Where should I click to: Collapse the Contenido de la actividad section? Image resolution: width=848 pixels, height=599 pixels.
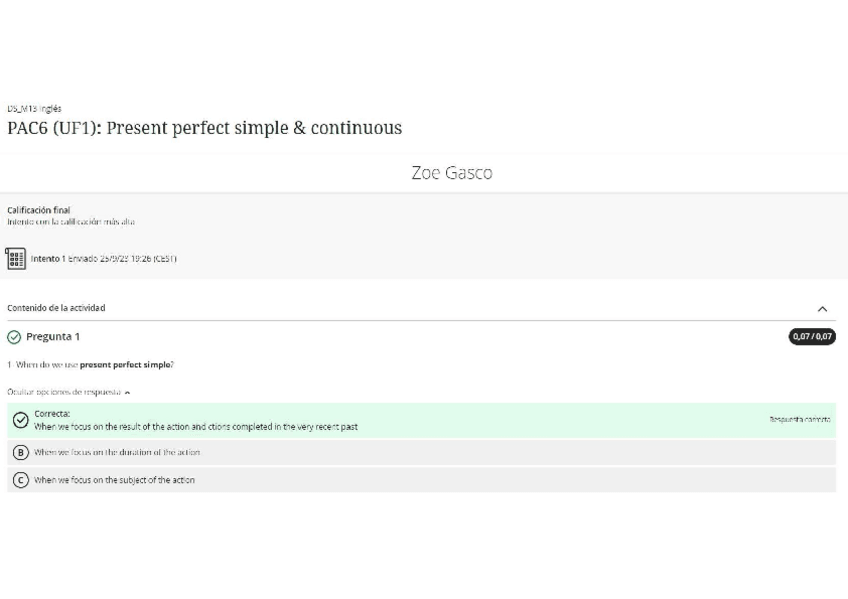[822, 309]
